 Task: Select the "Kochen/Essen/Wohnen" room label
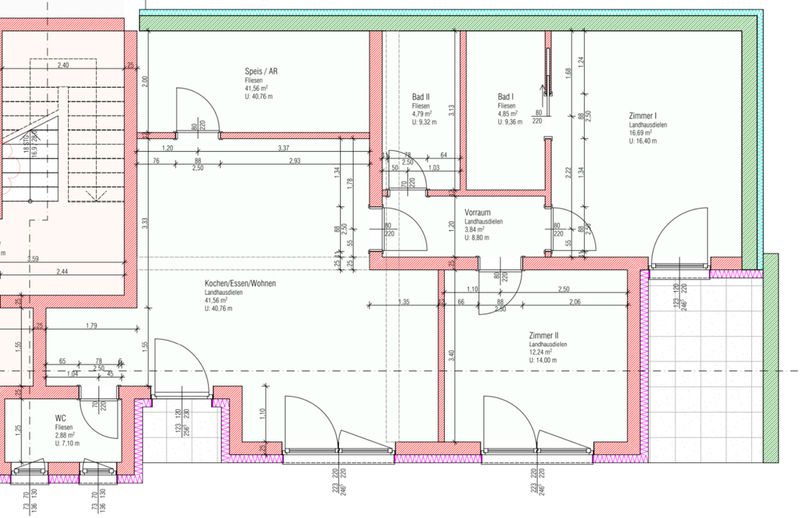[x=239, y=284]
